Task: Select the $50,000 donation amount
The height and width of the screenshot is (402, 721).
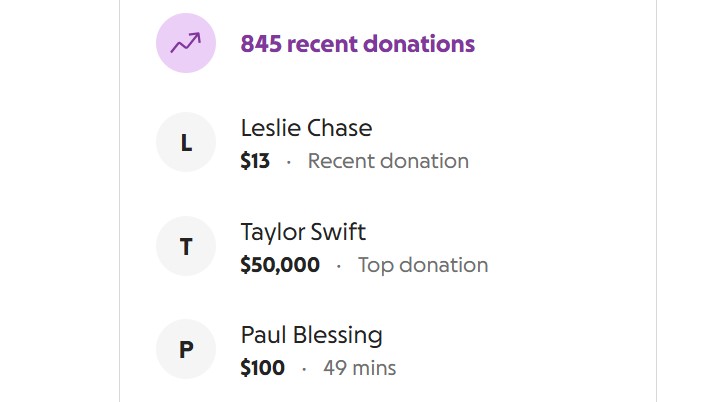Action: 280,265
